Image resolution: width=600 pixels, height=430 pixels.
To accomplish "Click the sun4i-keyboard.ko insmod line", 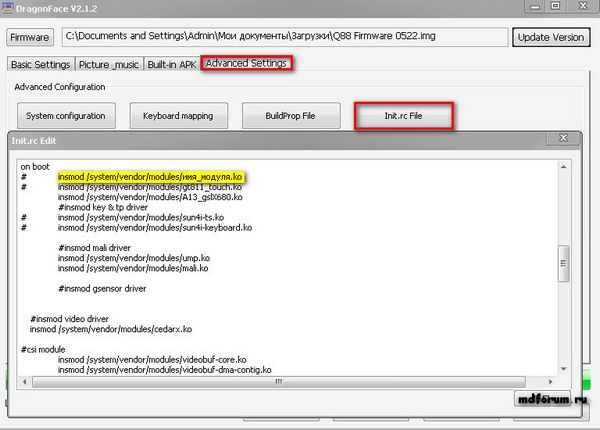I will coord(155,228).
